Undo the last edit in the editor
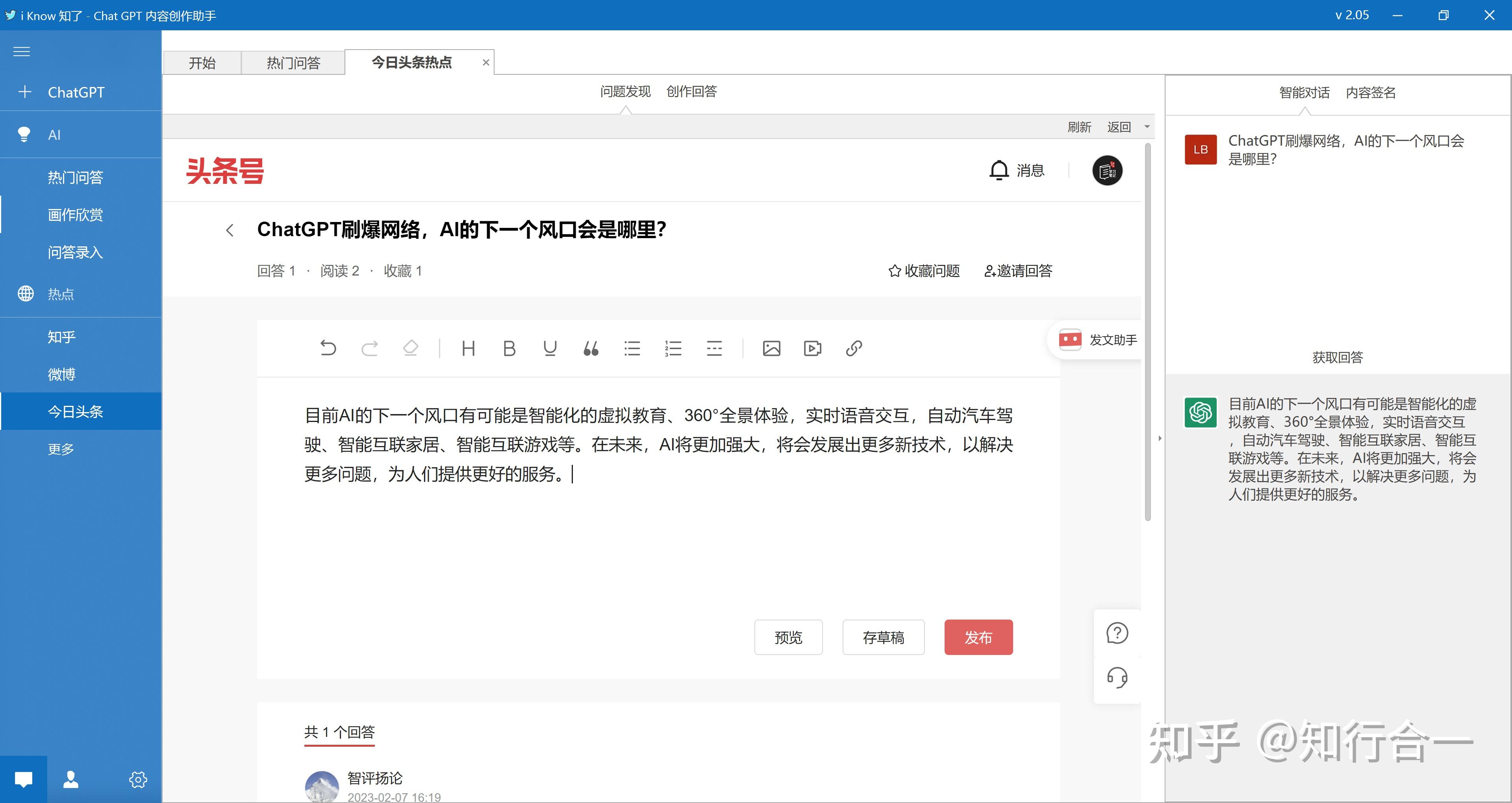 point(328,348)
